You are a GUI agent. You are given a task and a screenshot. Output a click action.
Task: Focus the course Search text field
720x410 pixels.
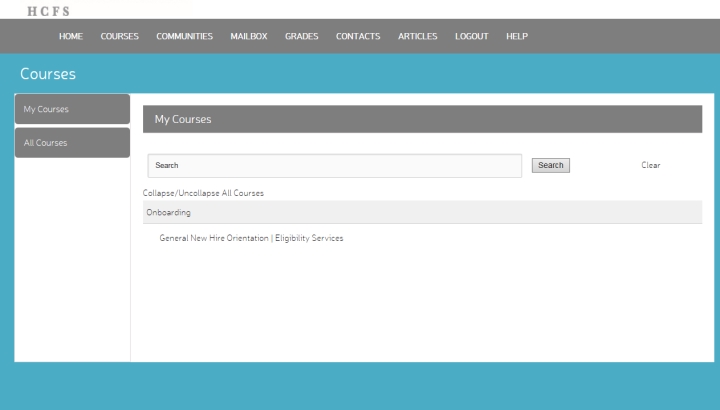tap(335, 165)
